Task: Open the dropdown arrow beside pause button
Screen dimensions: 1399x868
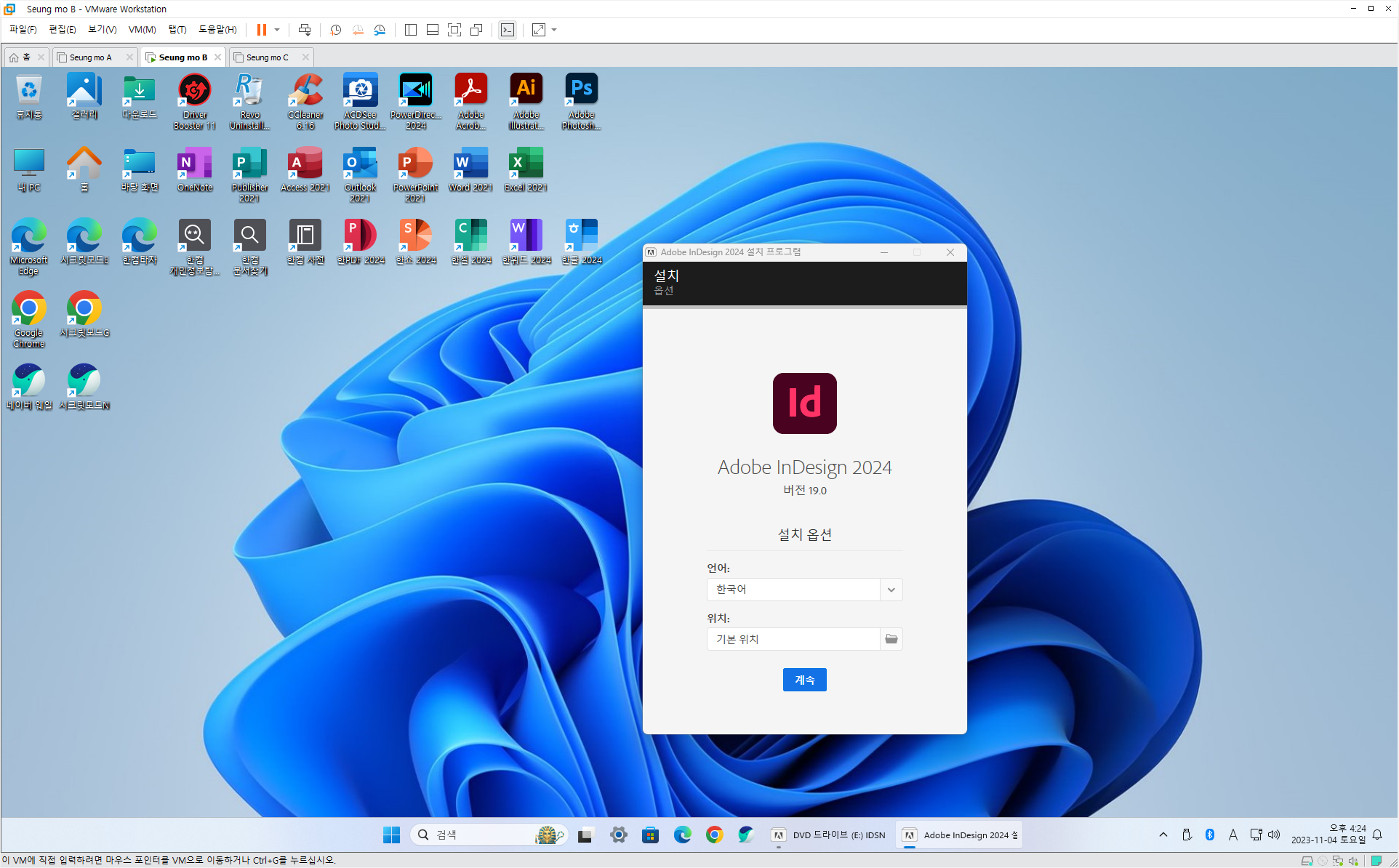Action: (277, 30)
